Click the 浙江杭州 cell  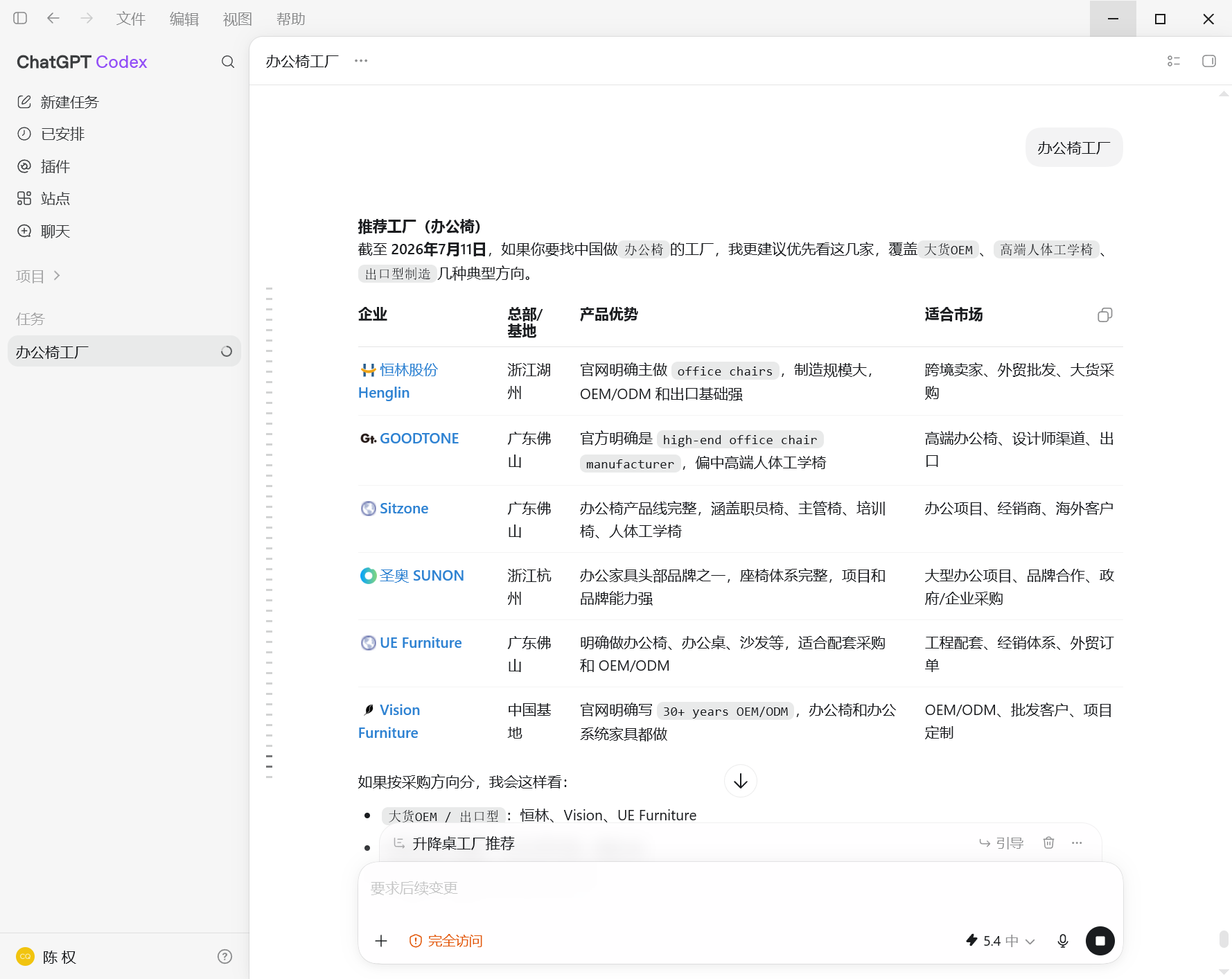point(529,587)
